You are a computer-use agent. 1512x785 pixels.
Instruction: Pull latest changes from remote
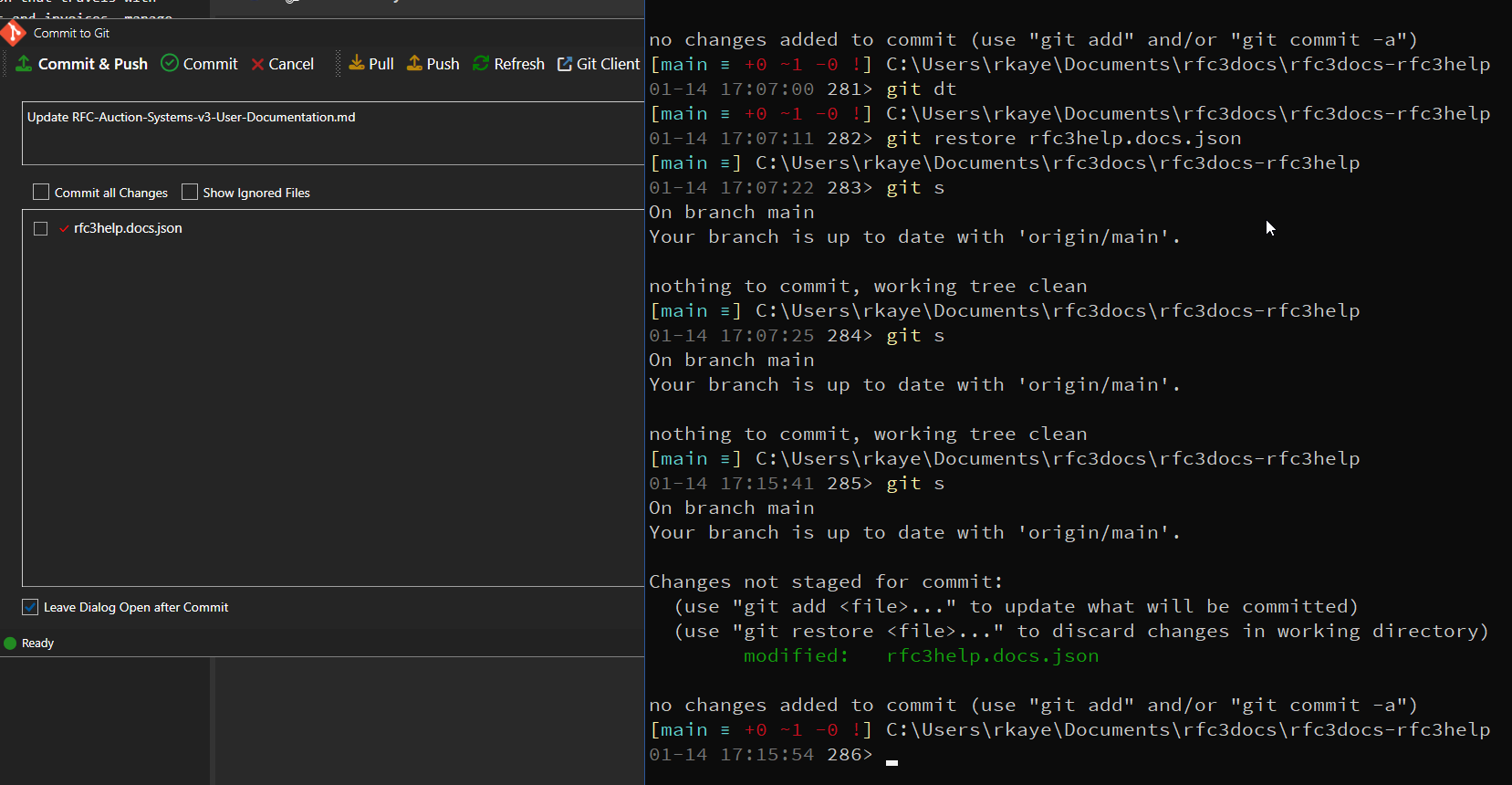point(371,64)
